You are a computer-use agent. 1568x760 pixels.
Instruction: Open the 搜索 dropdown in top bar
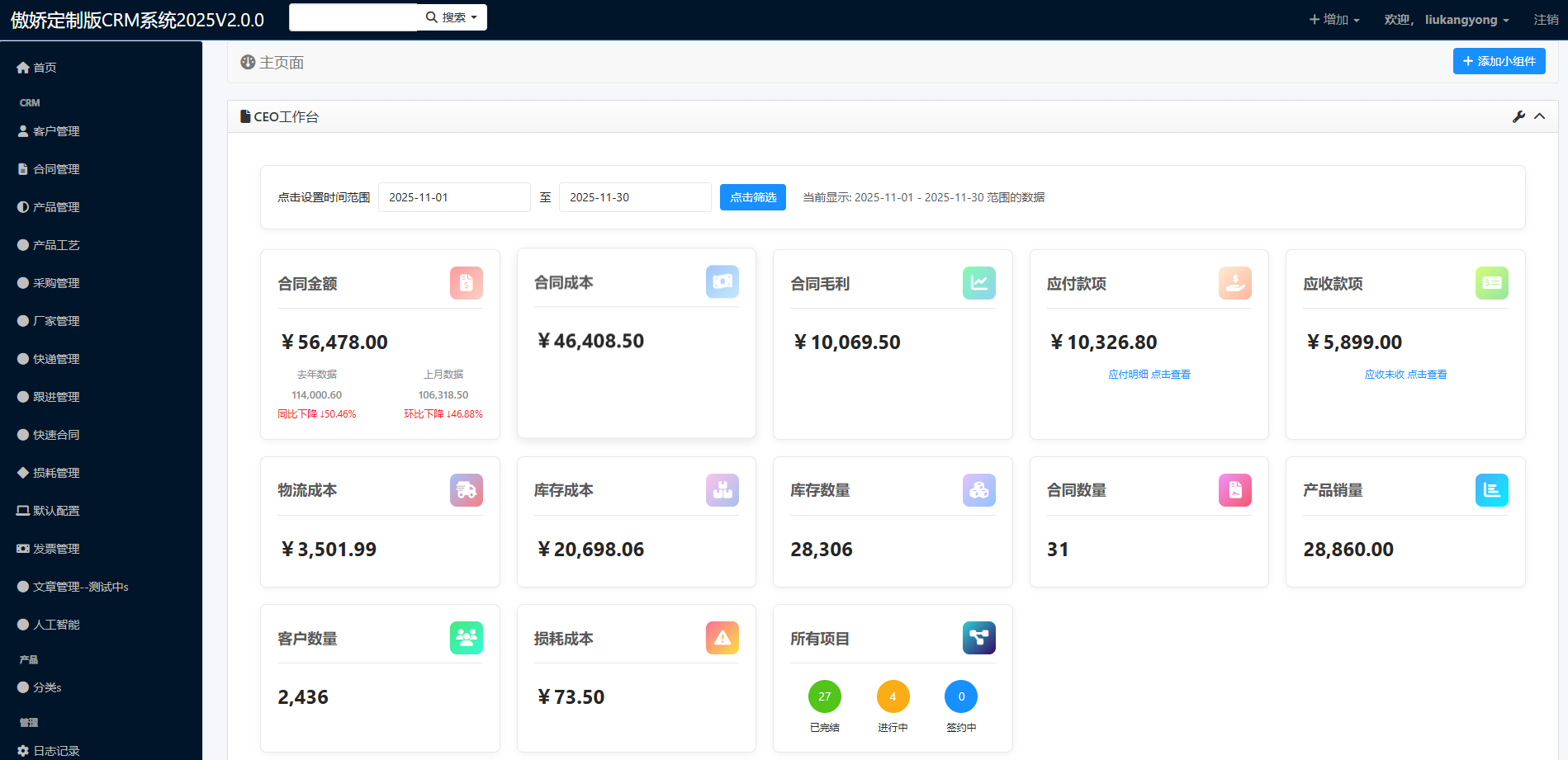point(452,17)
